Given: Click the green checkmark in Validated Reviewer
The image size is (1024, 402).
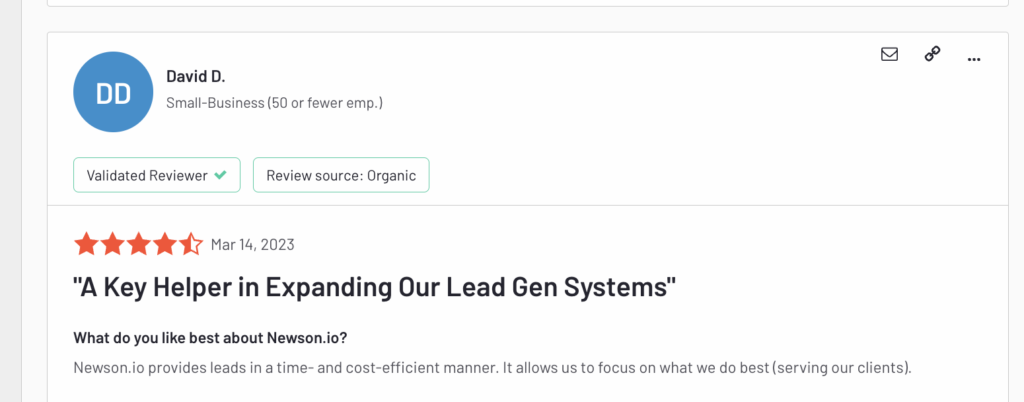Looking at the screenshot, I should (x=220, y=175).
